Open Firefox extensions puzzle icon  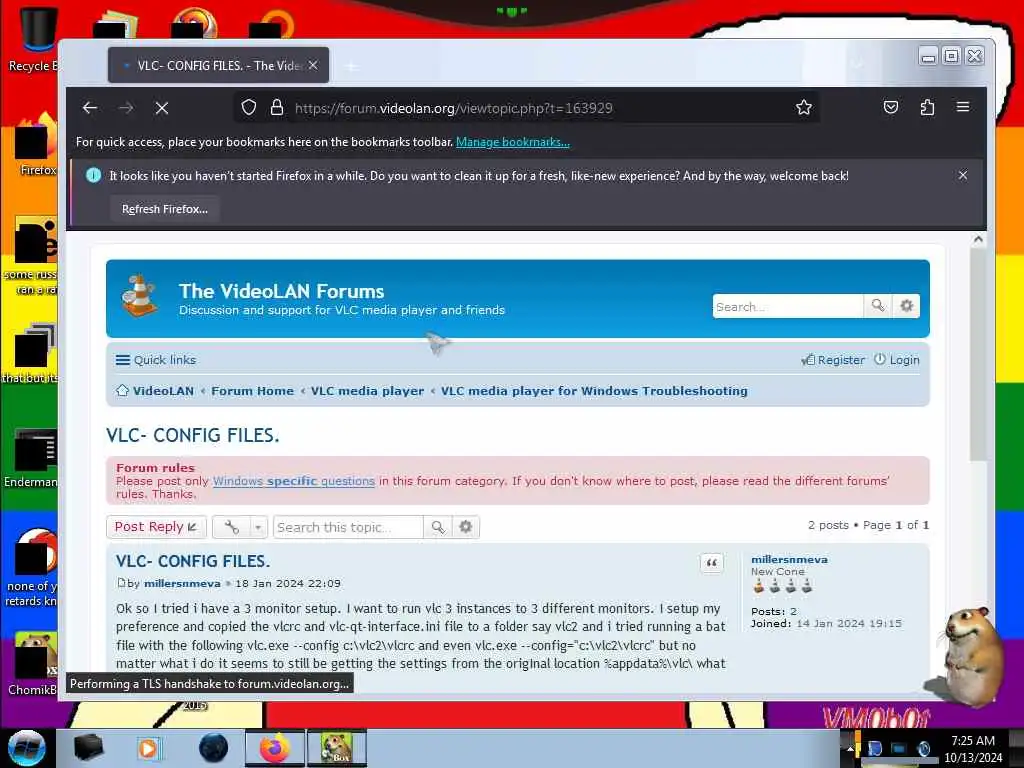tap(927, 107)
